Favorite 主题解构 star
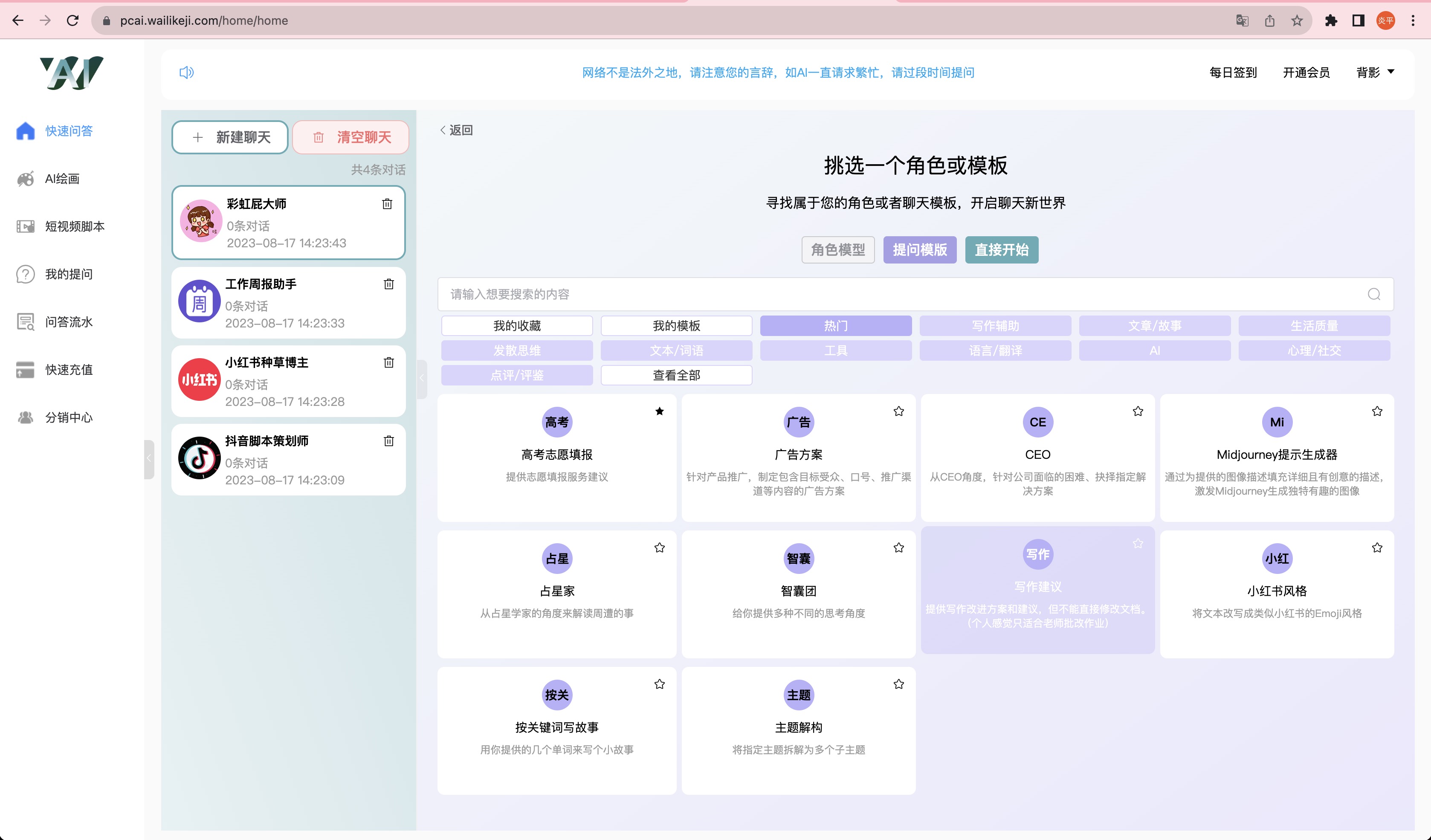This screenshot has height=840, width=1431. (899, 684)
